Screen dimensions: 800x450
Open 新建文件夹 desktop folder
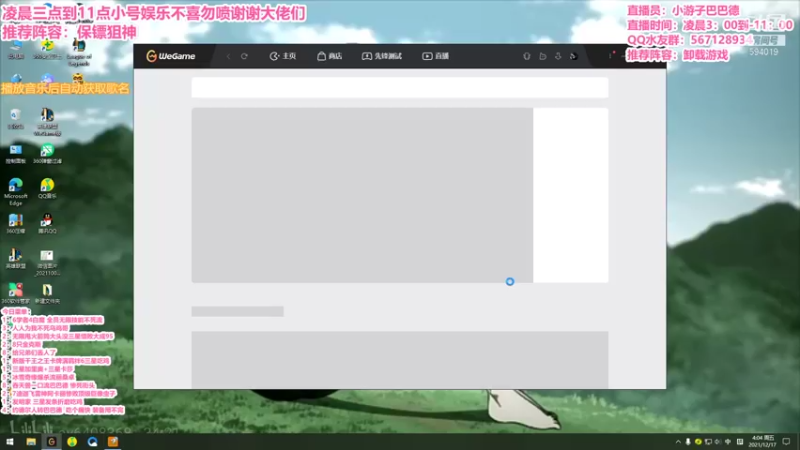tap(47, 294)
